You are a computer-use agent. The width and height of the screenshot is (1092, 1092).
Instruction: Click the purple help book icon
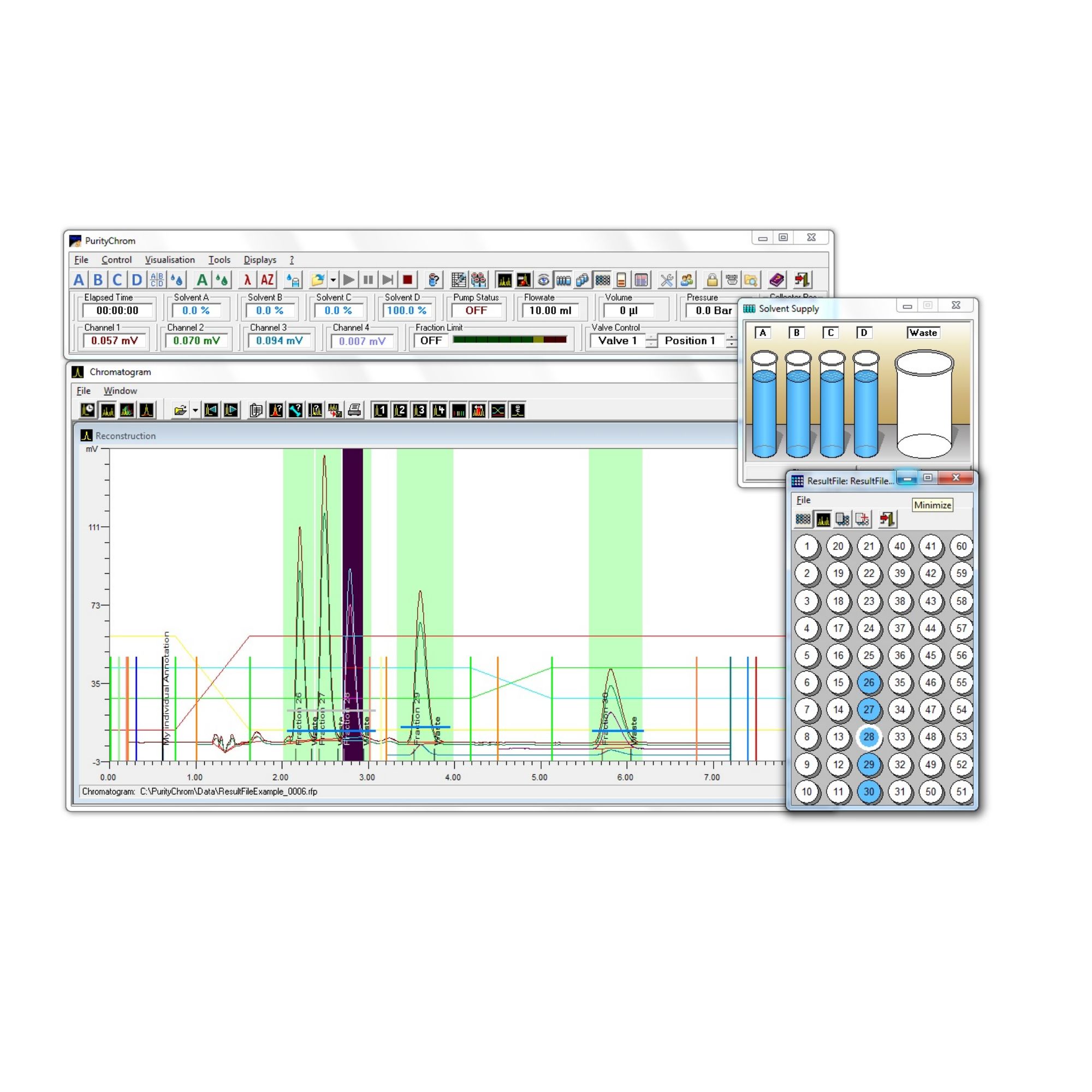(776, 280)
